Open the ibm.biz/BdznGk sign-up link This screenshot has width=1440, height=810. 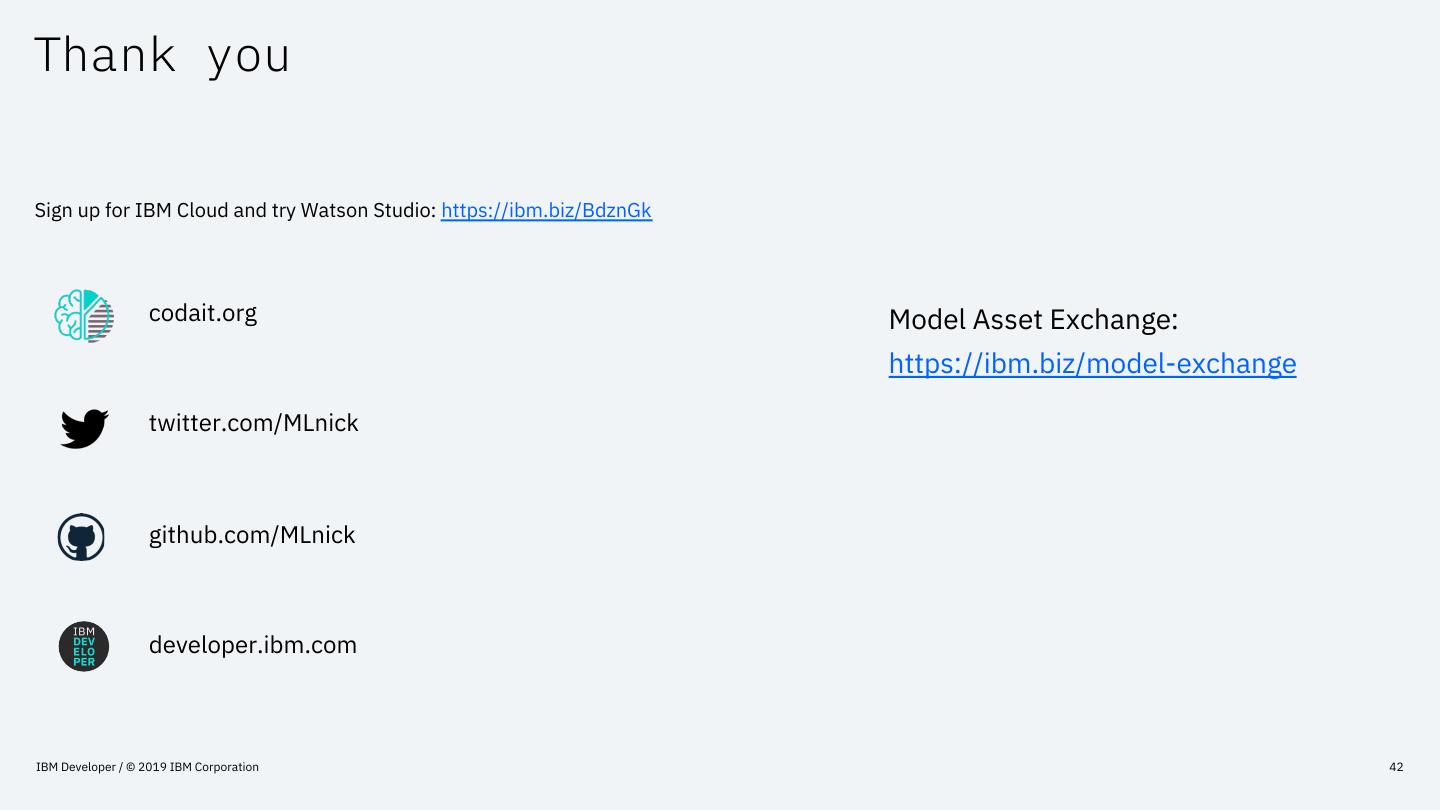546,210
